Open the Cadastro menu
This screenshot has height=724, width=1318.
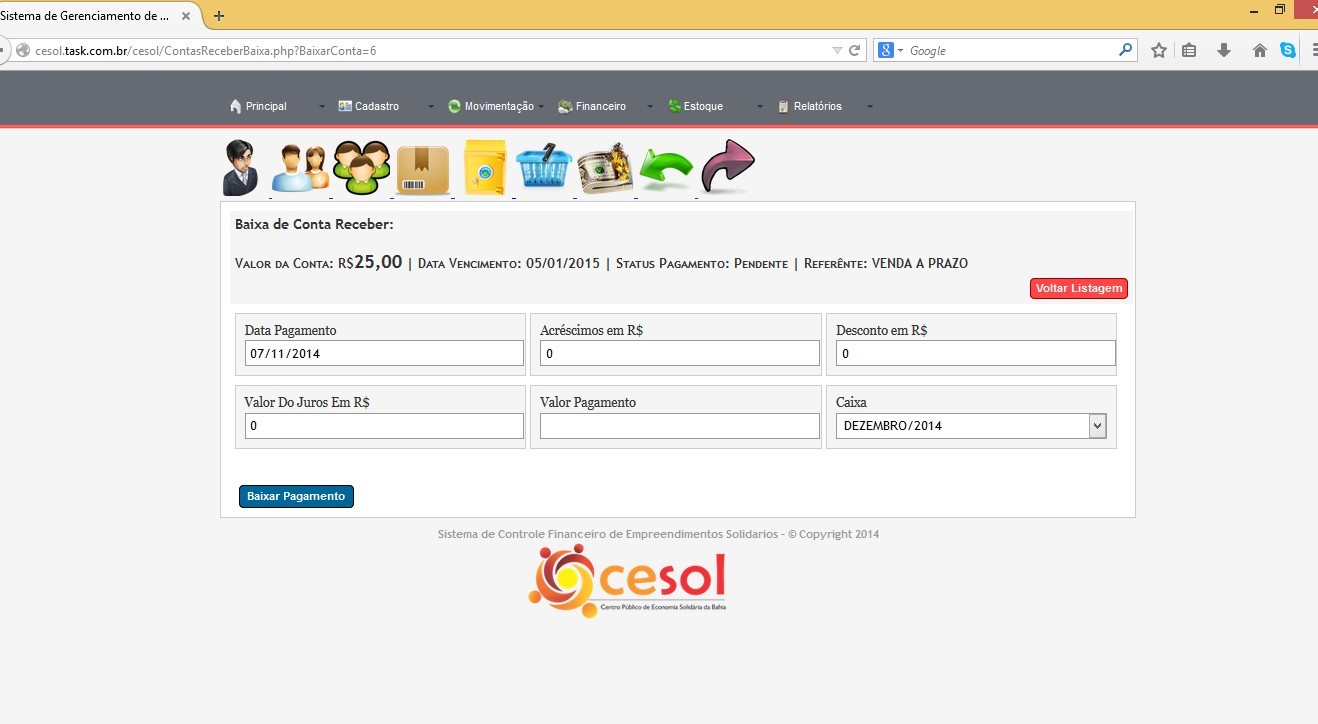pos(376,106)
